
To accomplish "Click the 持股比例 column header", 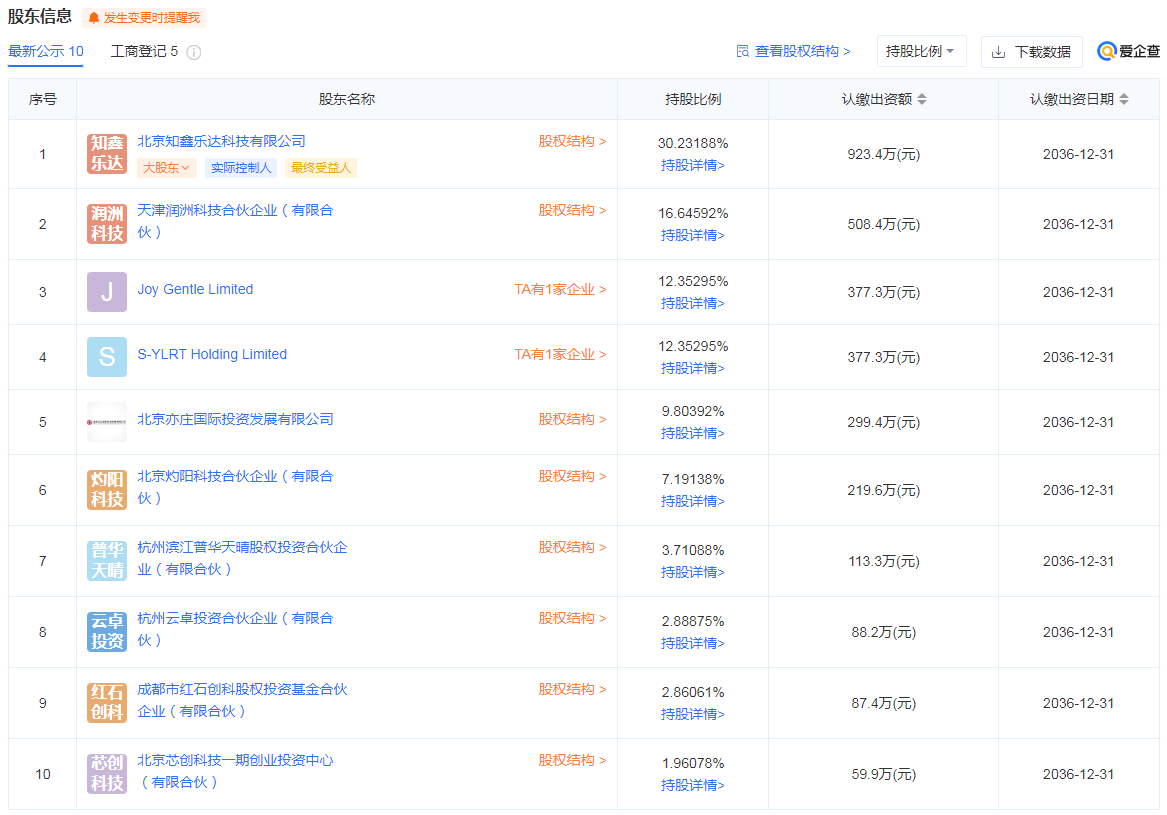I will coord(693,100).
